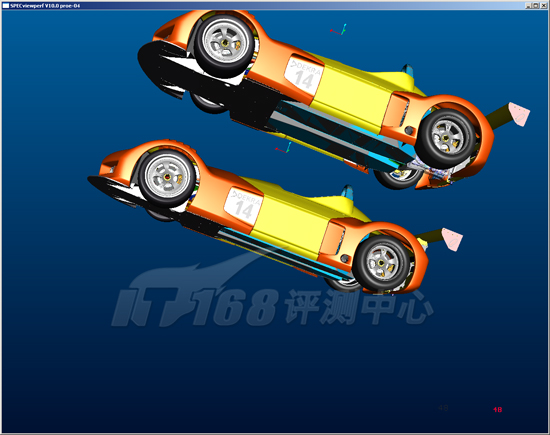Minimize the SPECviewperf window
Viewport: 550px width, 435px height.
(x=529, y=6)
